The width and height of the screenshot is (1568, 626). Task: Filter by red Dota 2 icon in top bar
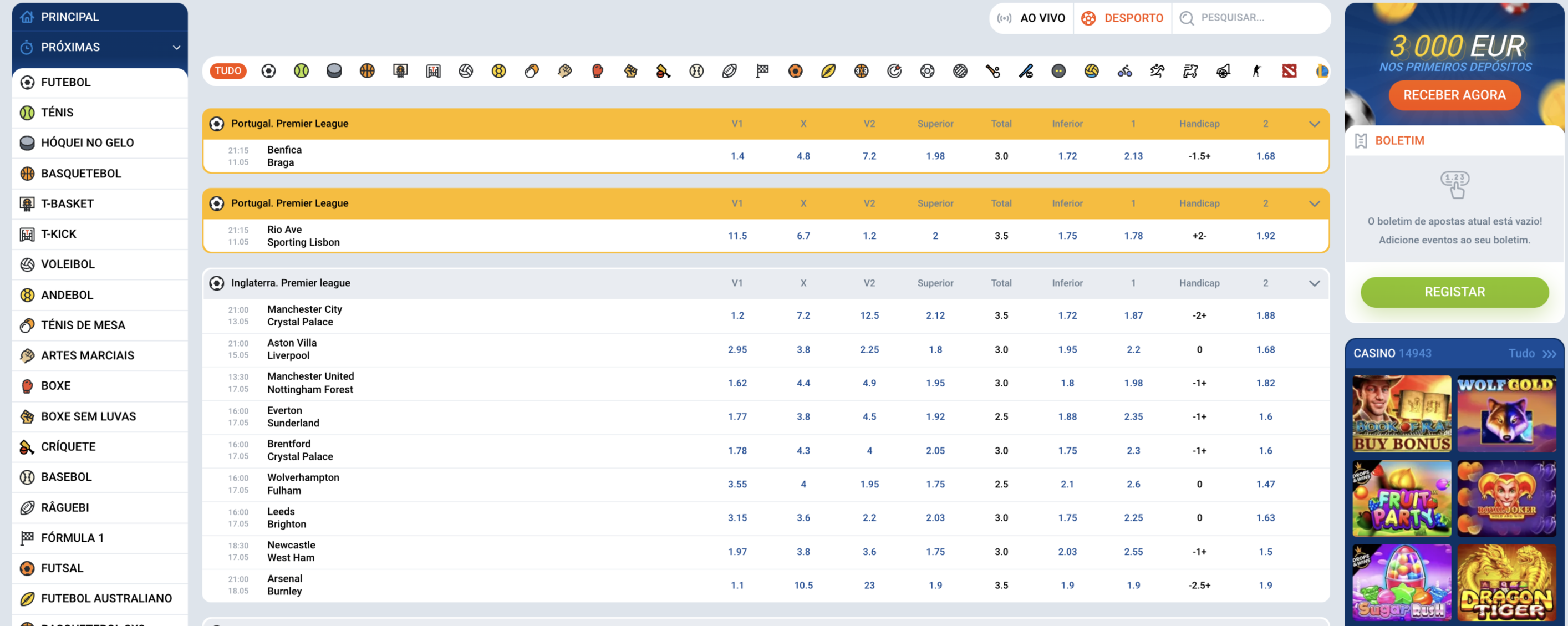[1289, 70]
